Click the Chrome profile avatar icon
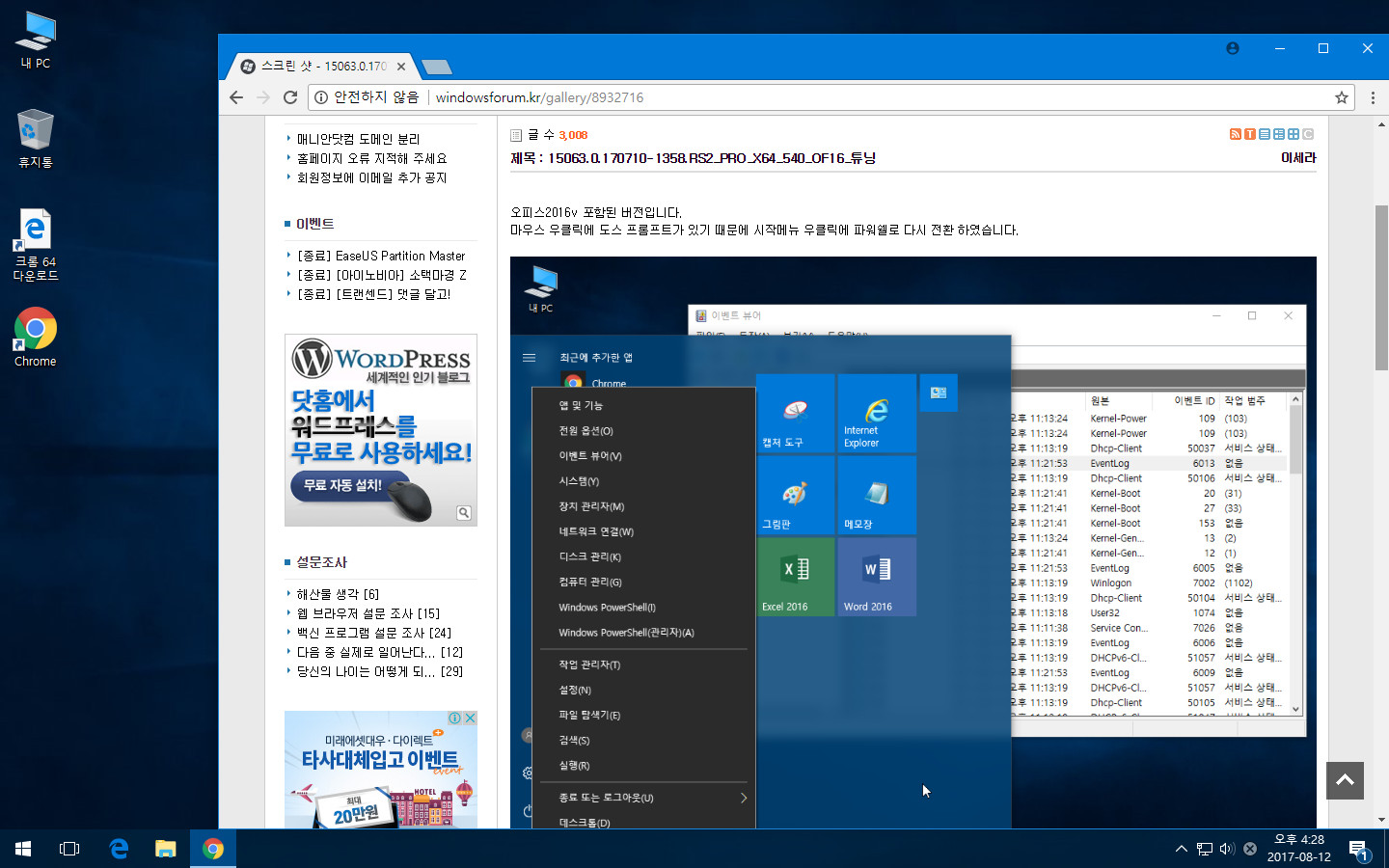This screenshot has height=868, width=1389. tap(1233, 48)
